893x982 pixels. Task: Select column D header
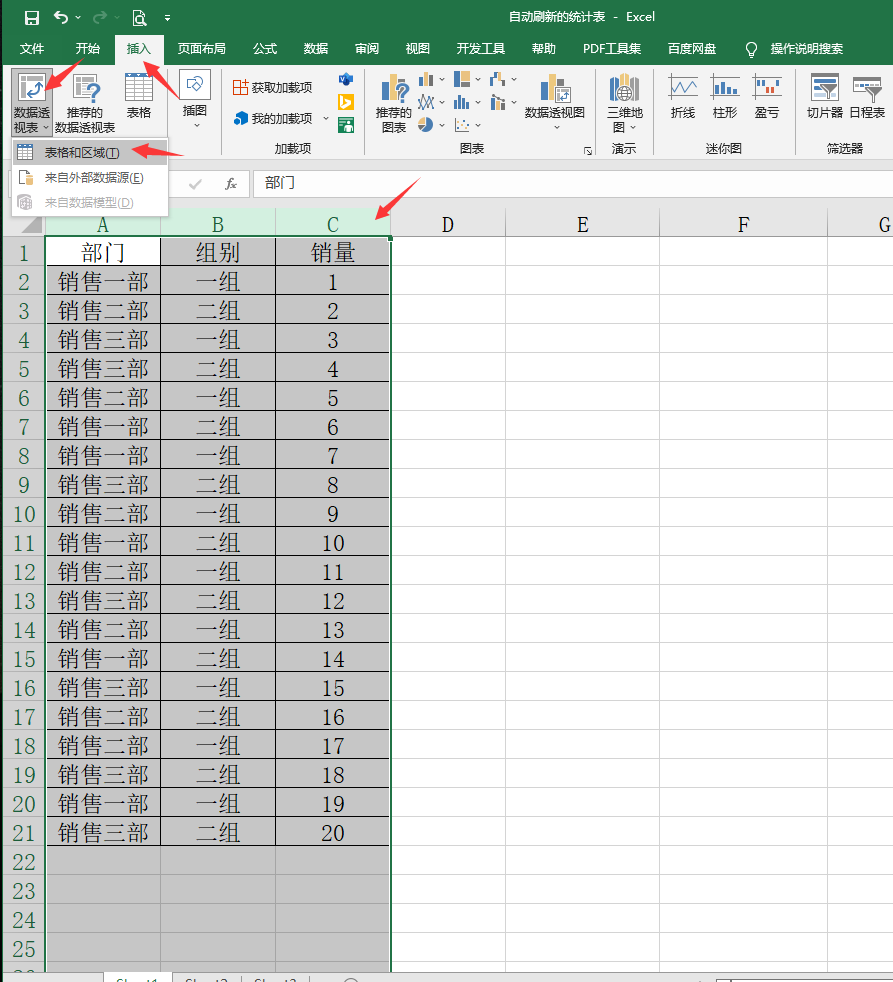pyautogui.click(x=448, y=224)
